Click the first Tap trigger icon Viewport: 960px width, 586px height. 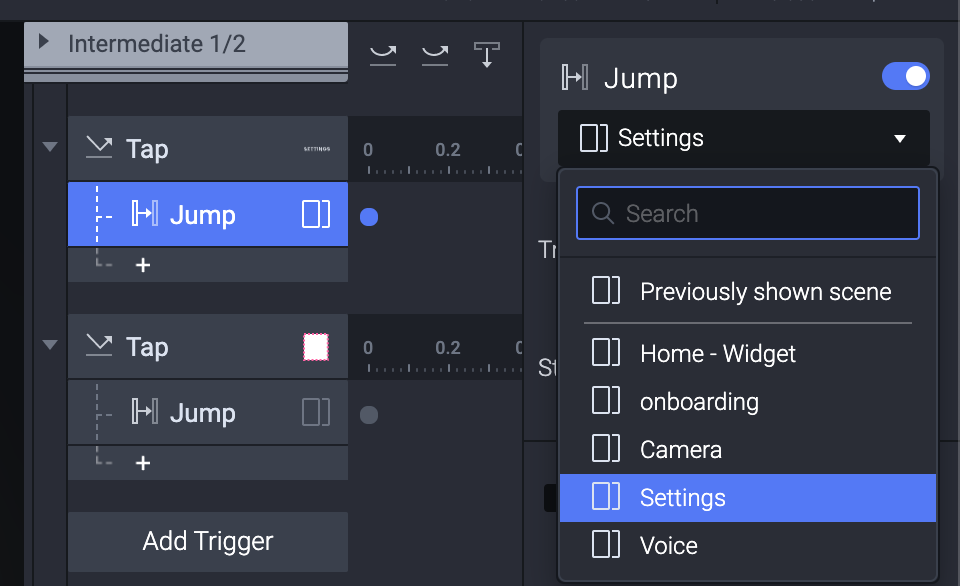(99, 149)
